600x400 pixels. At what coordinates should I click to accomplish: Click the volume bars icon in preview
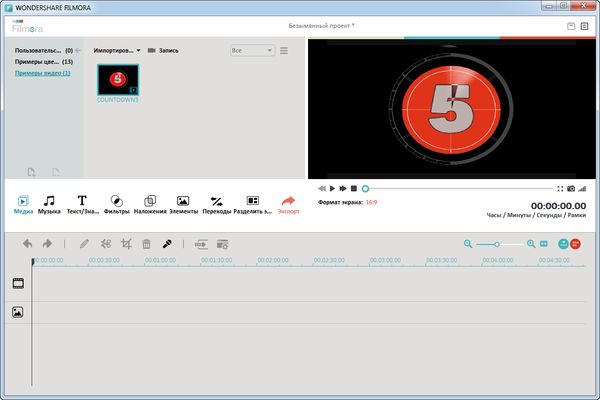(582, 189)
